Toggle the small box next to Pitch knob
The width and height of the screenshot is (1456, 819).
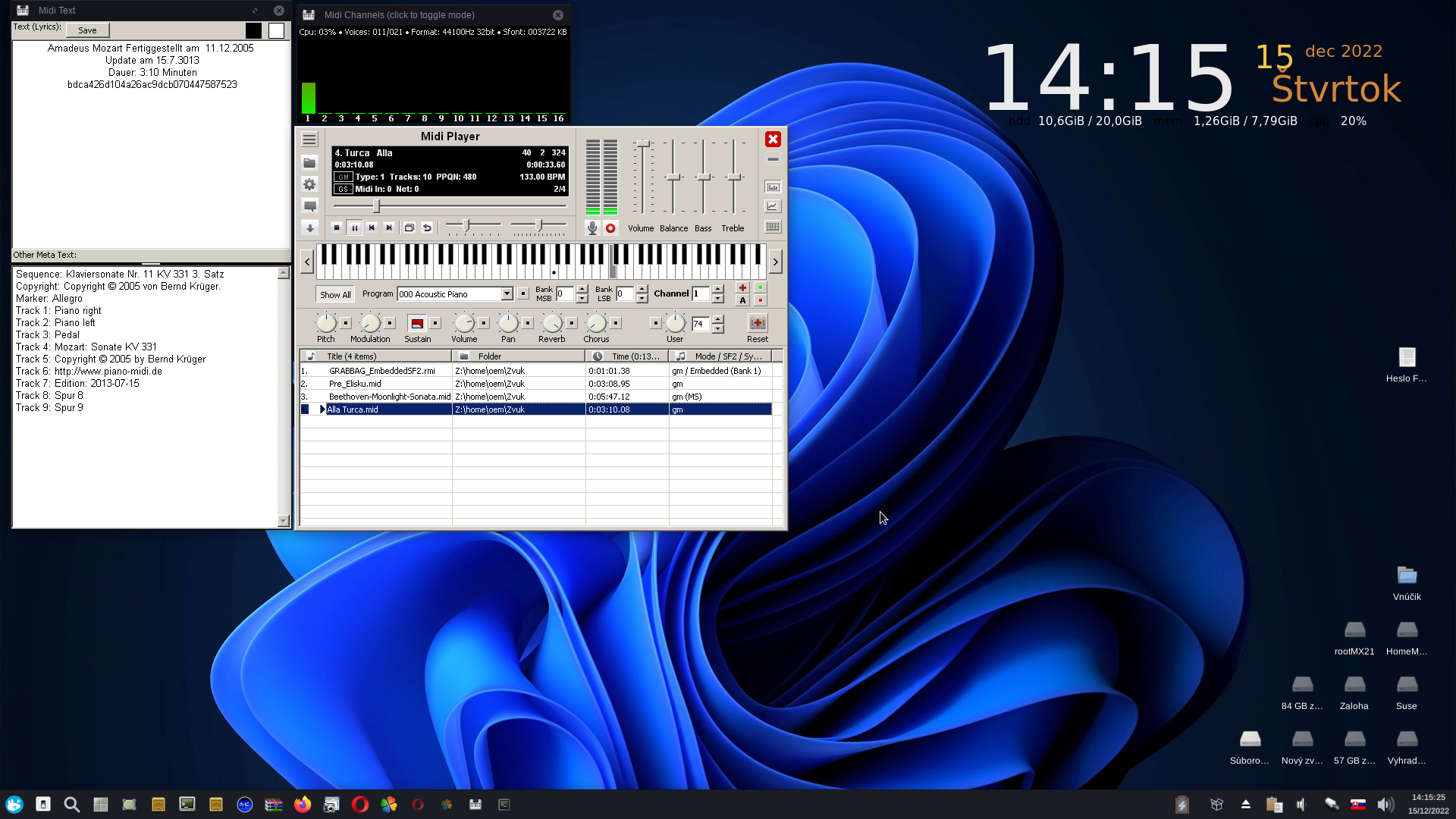click(346, 323)
